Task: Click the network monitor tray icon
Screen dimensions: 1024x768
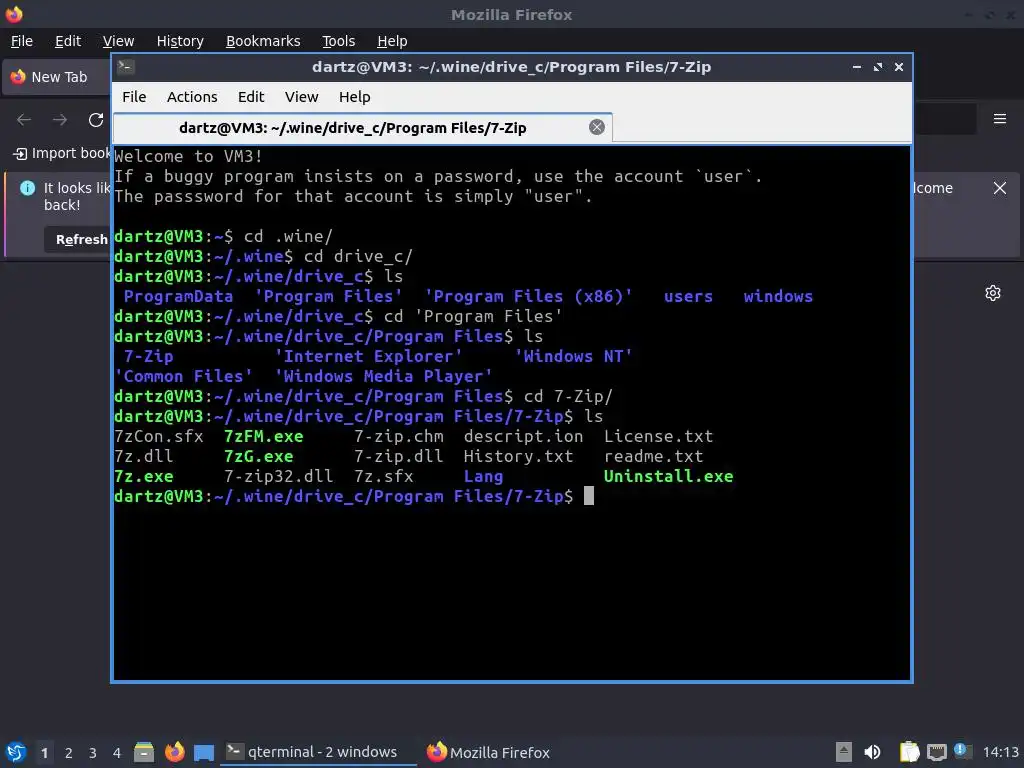Action: tap(936, 752)
